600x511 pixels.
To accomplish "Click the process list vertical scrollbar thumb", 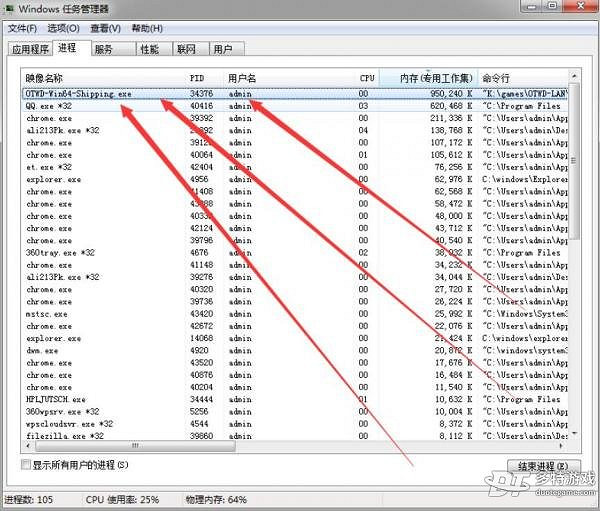I will (574, 161).
